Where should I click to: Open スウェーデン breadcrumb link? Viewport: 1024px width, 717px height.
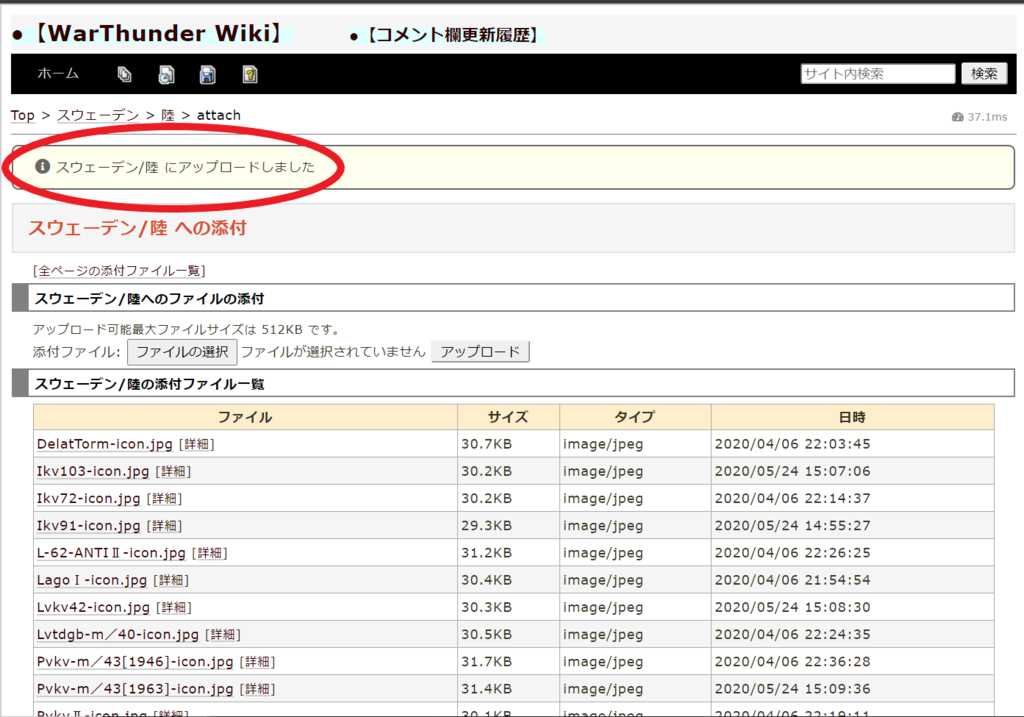[x=98, y=115]
